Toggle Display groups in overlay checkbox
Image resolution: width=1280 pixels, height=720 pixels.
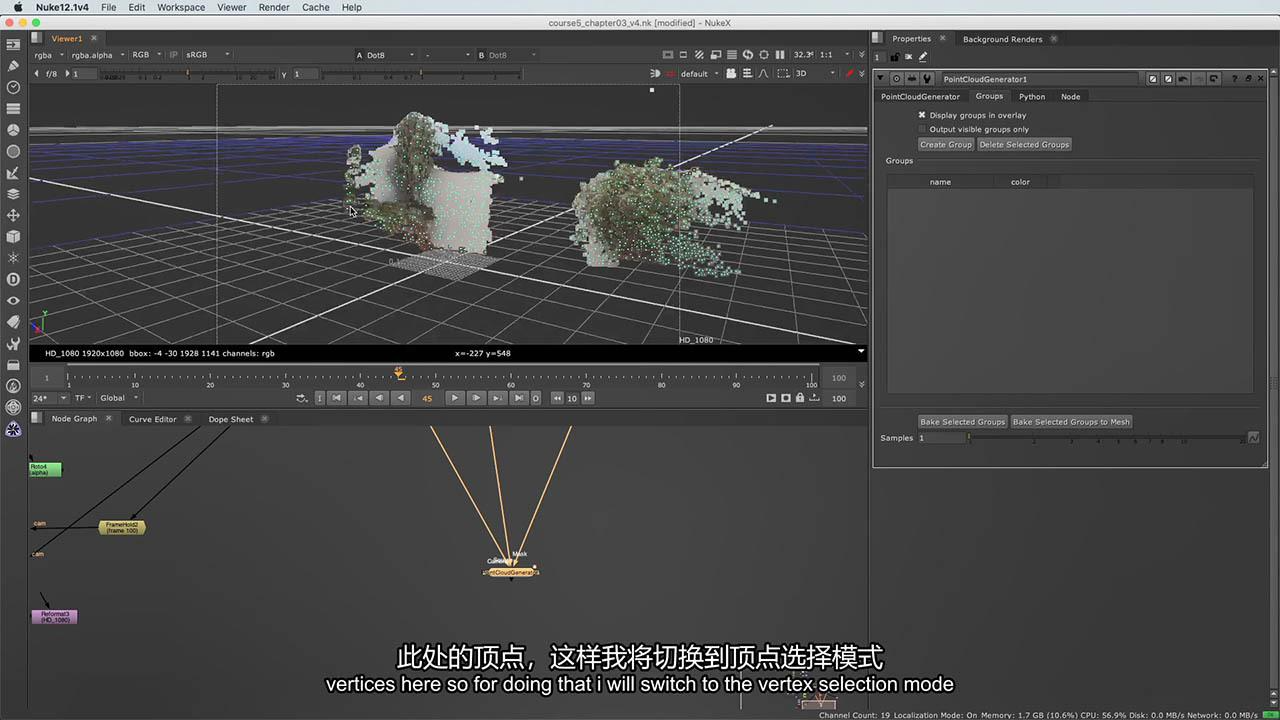point(922,115)
